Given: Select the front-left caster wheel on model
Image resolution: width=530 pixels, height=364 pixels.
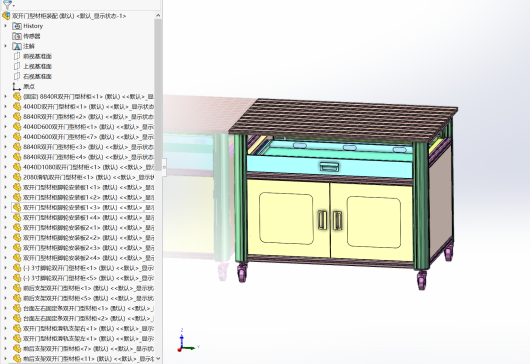Looking at the screenshot, I should pyautogui.click(x=243, y=273).
